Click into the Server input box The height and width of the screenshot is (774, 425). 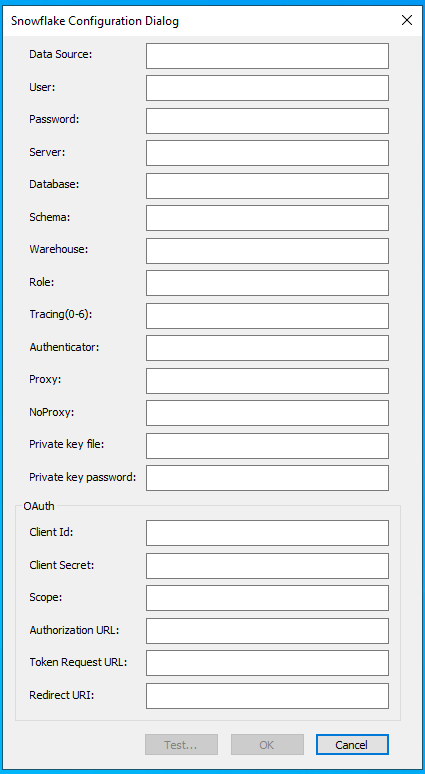point(267,153)
